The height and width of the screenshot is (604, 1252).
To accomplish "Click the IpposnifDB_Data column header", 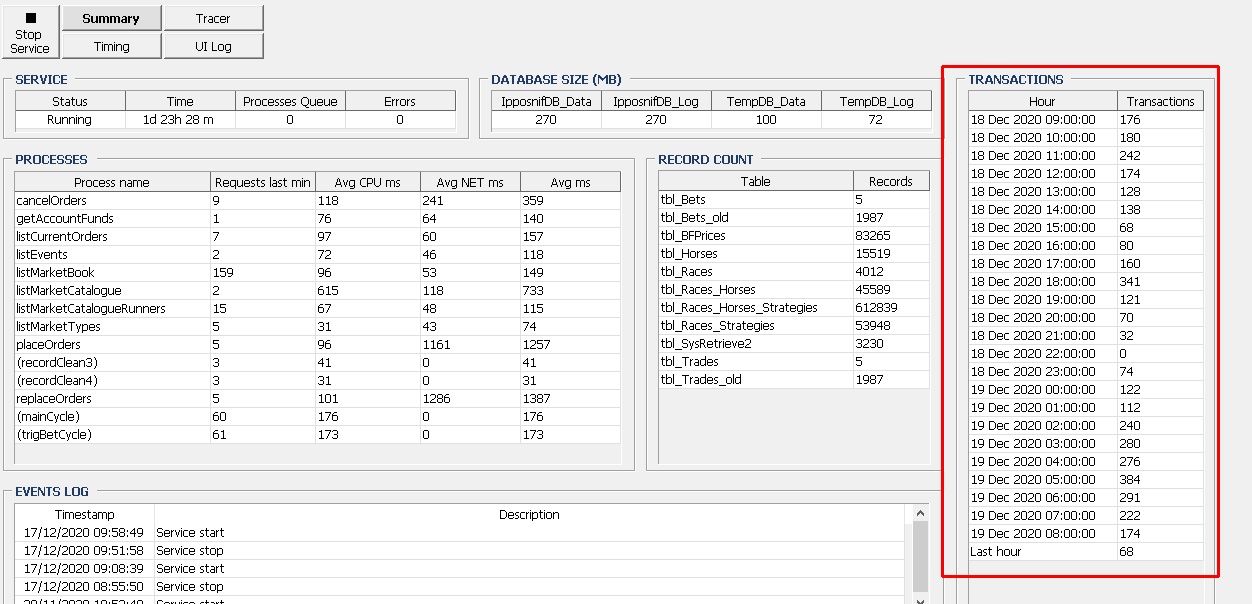I will click(x=546, y=101).
